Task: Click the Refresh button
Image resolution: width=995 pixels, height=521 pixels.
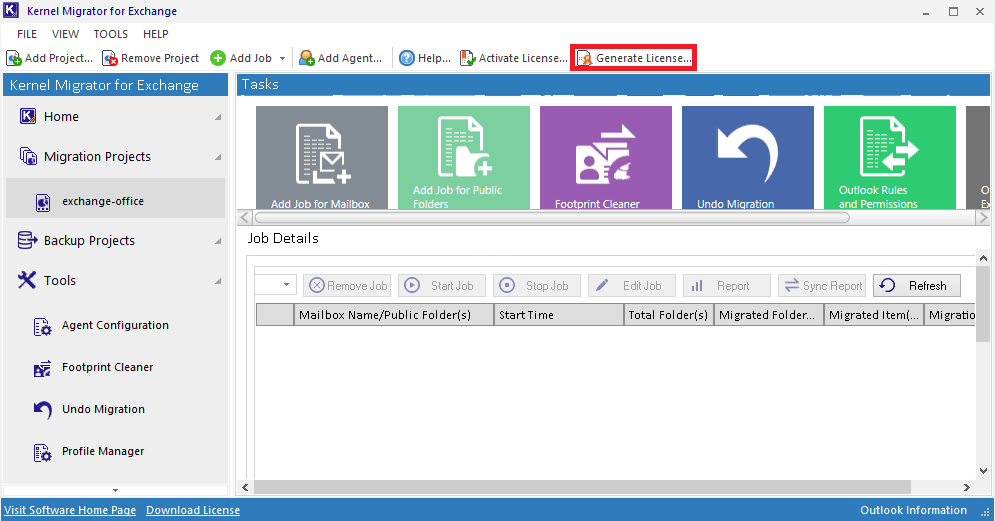Action: 917,286
